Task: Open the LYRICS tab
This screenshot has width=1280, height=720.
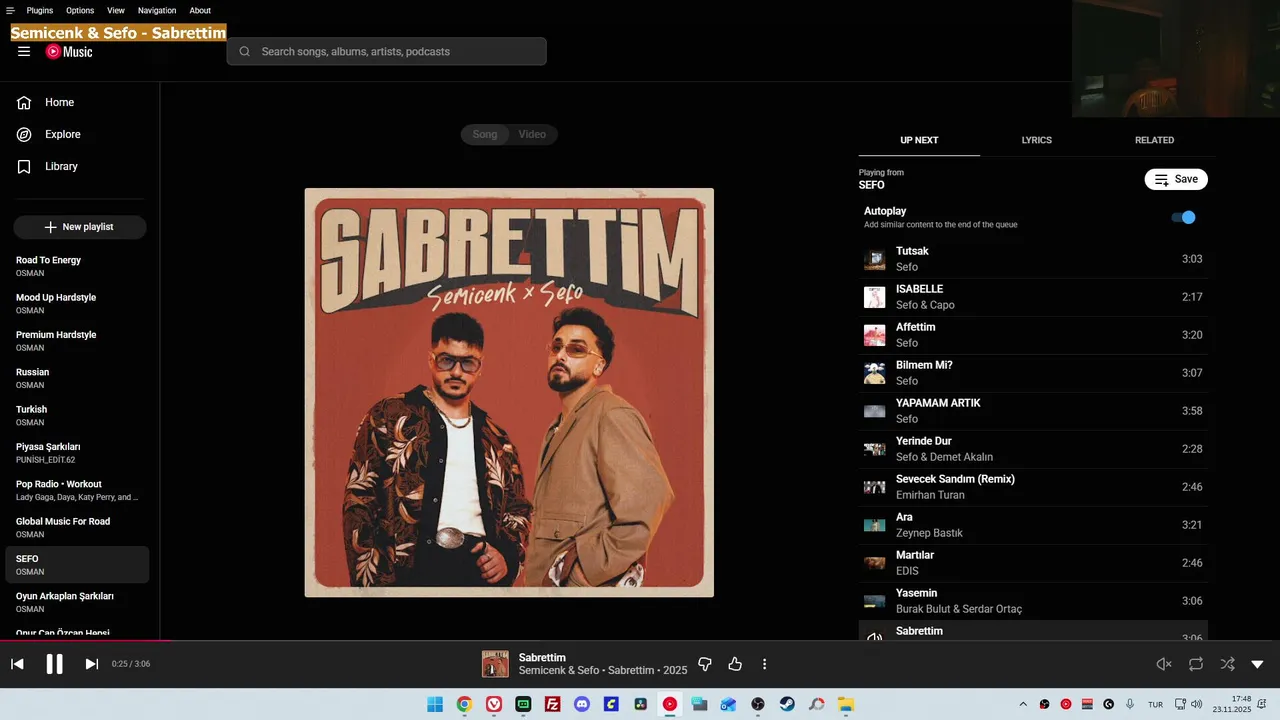Action: coord(1037,140)
